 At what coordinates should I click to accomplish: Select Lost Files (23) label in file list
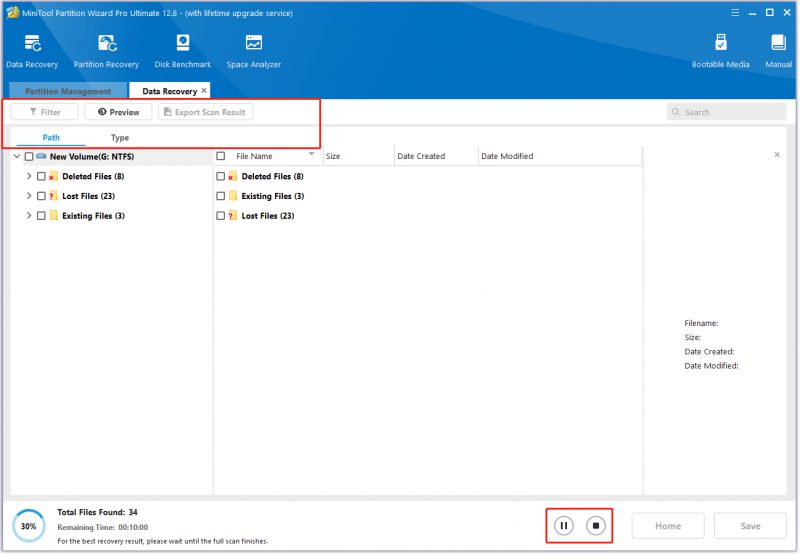click(x=268, y=216)
